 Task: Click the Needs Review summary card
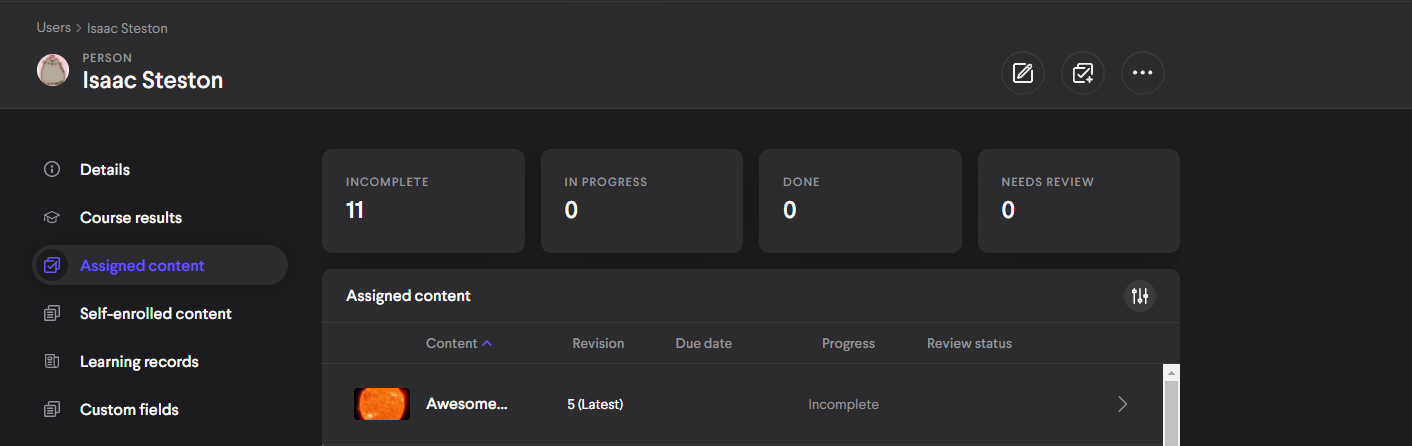coord(1078,201)
